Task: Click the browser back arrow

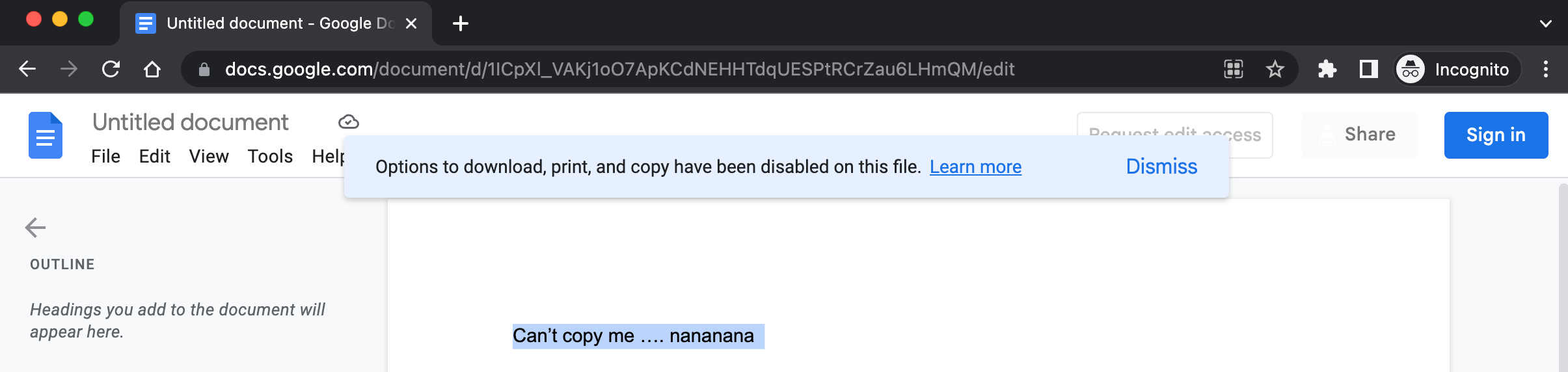Action: [27, 69]
